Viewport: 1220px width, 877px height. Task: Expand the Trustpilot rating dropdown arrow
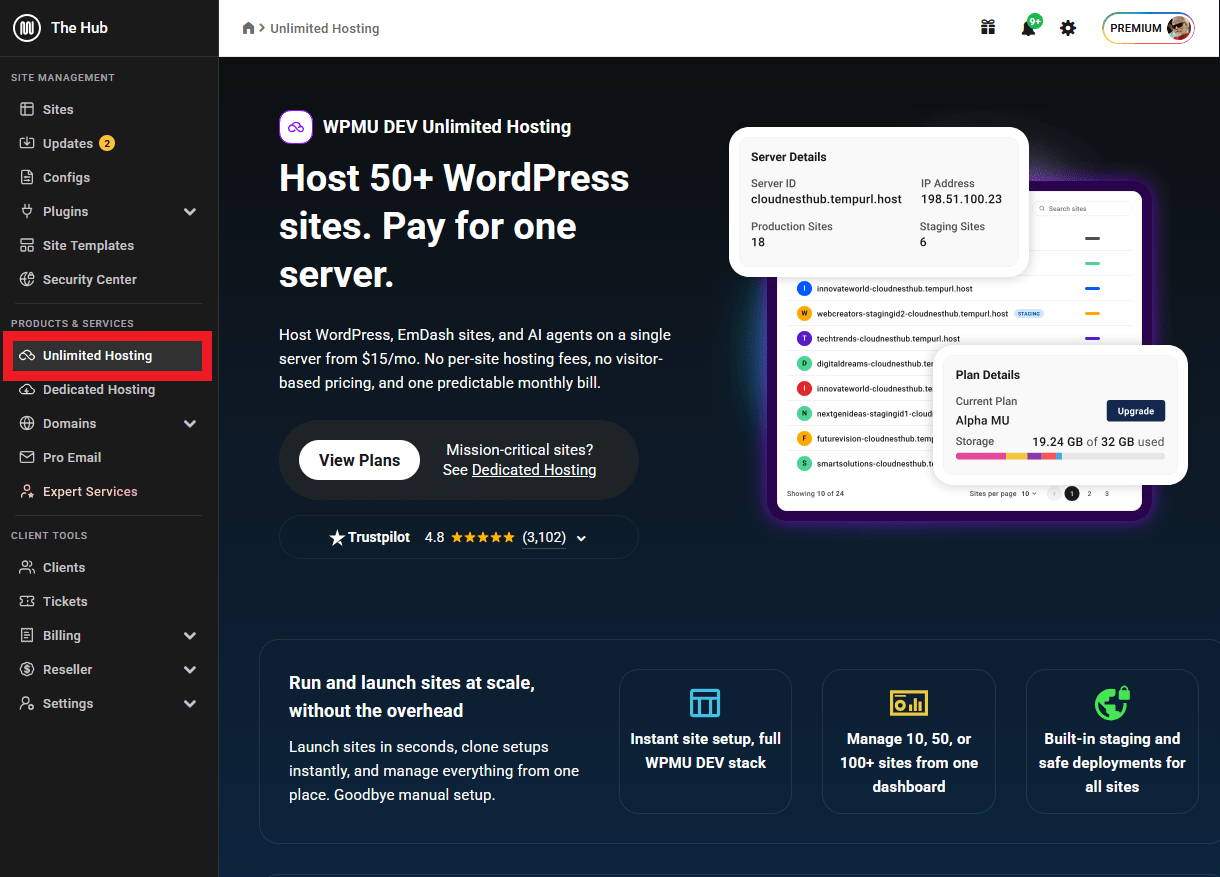tap(581, 538)
